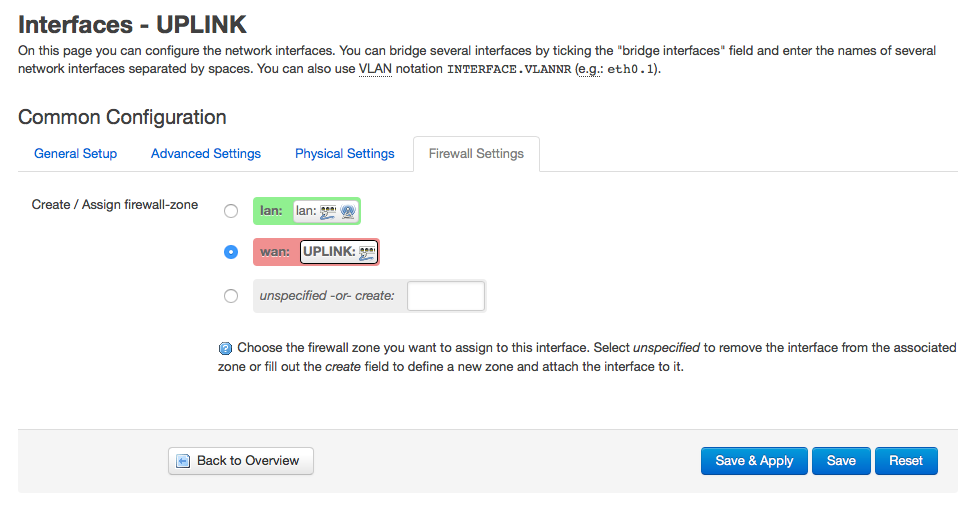The image size is (973, 505).
Task: Select the Firewall Settings tab
Action: (476, 154)
